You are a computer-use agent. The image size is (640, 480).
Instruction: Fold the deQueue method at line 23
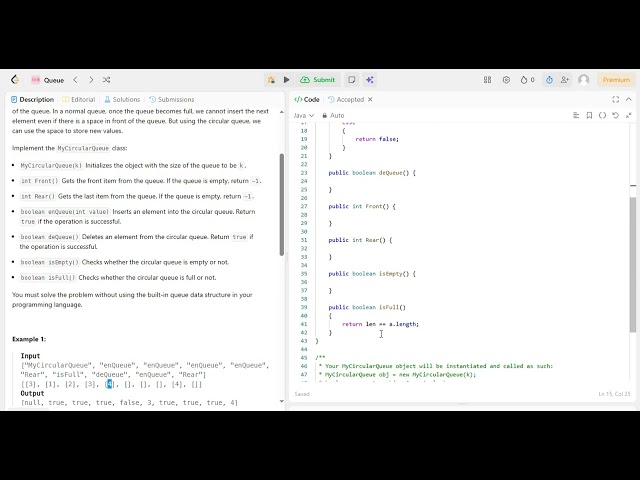pyautogui.click(x=318, y=173)
